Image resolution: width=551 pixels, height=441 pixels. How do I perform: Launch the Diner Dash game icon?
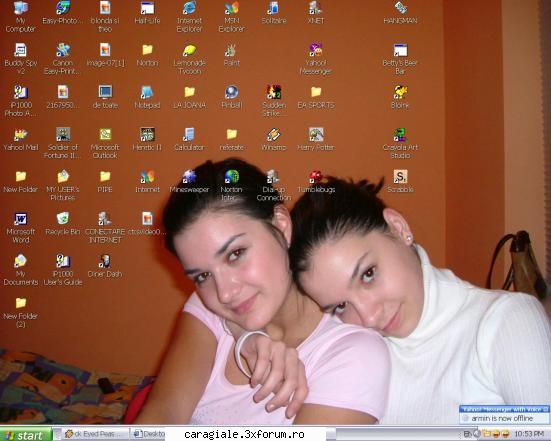[105, 266]
